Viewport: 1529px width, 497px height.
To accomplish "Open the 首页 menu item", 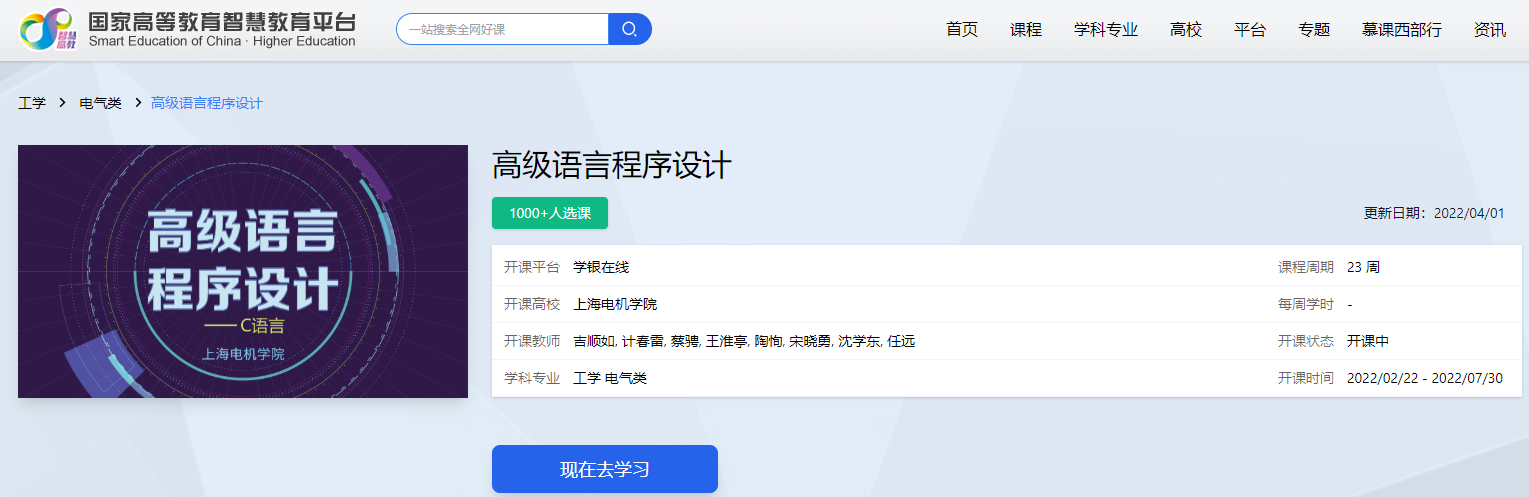I will tap(962, 30).
